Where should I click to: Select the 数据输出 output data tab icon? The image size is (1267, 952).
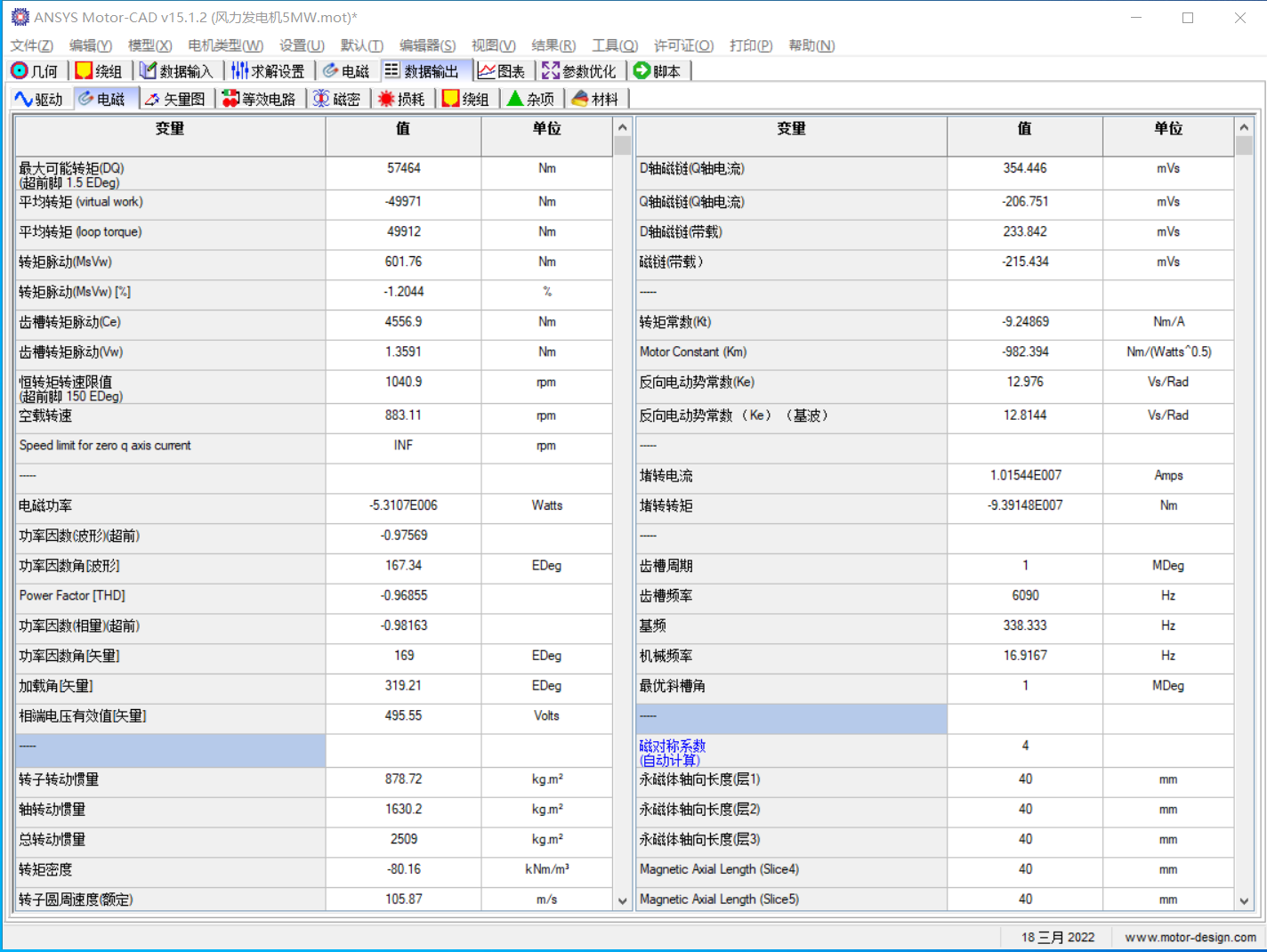pyautogui.click(x=392, y=70)
